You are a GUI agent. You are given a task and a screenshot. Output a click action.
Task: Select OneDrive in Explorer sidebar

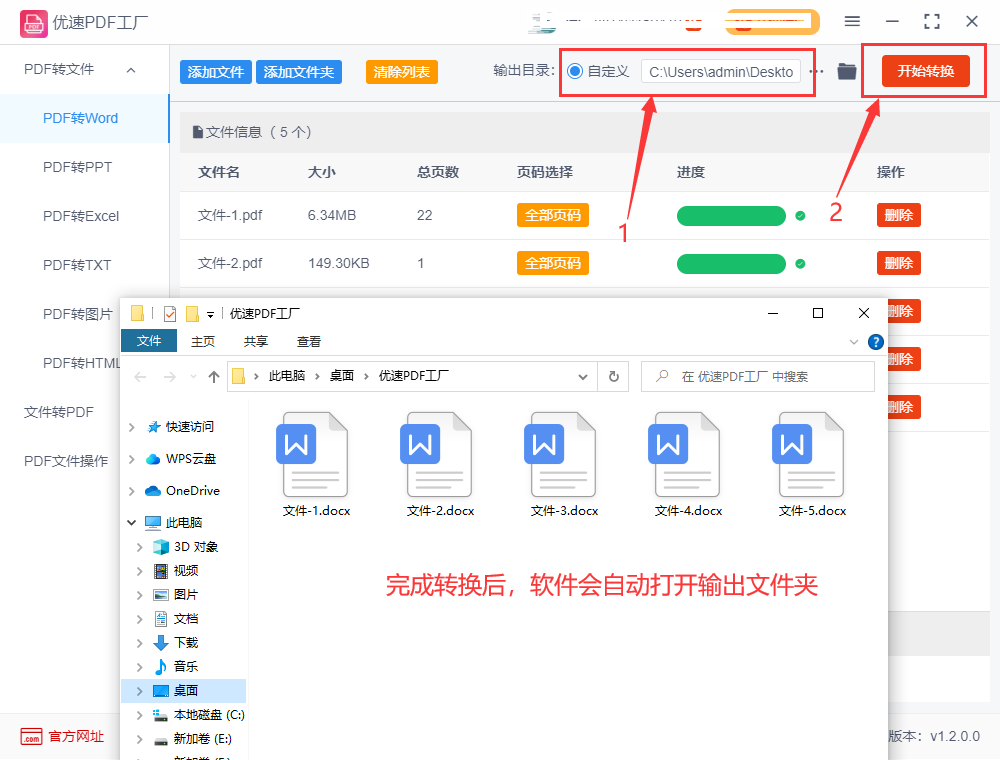[x=192, y=490]
